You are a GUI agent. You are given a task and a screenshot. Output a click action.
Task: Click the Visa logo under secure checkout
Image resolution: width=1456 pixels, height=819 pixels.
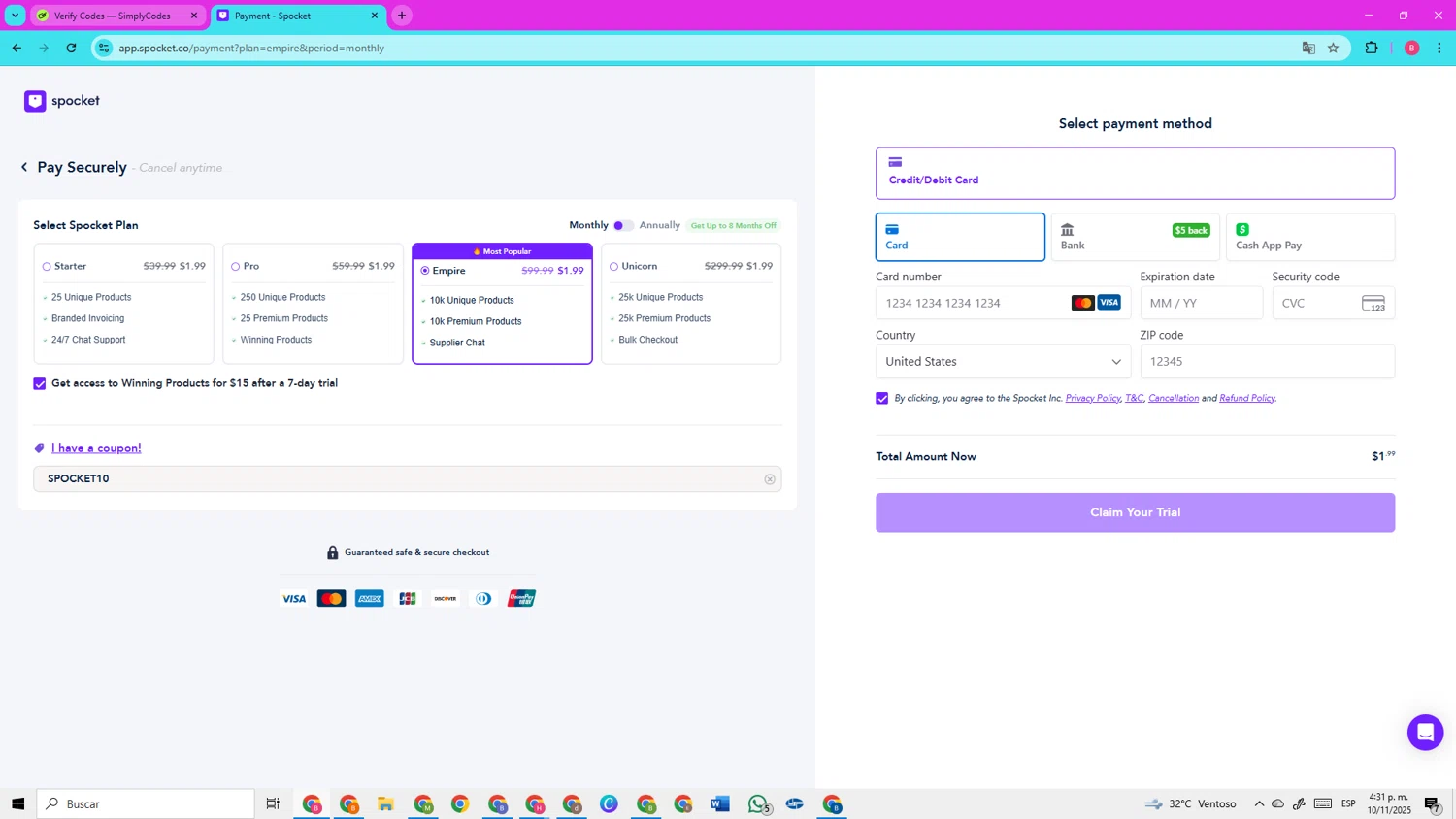[x=294, y=599]
